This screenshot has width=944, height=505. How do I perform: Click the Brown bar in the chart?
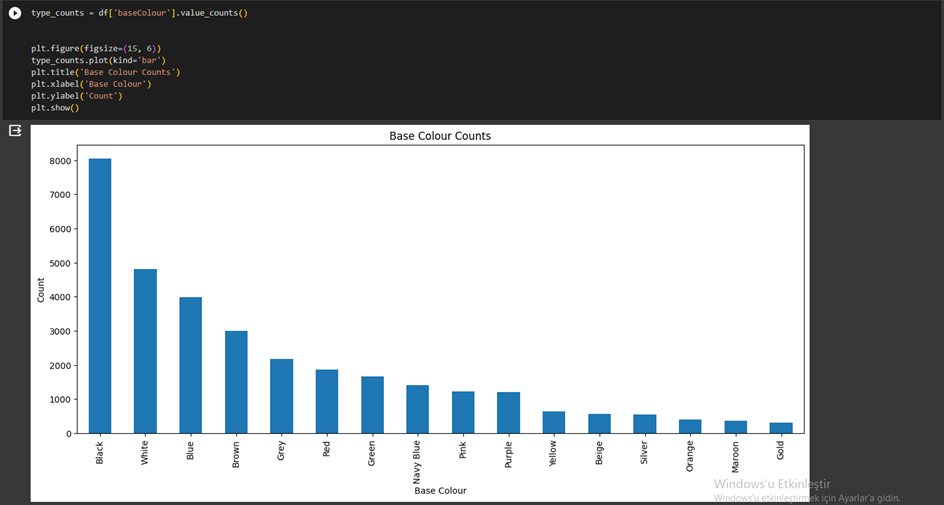coord(236,382)
